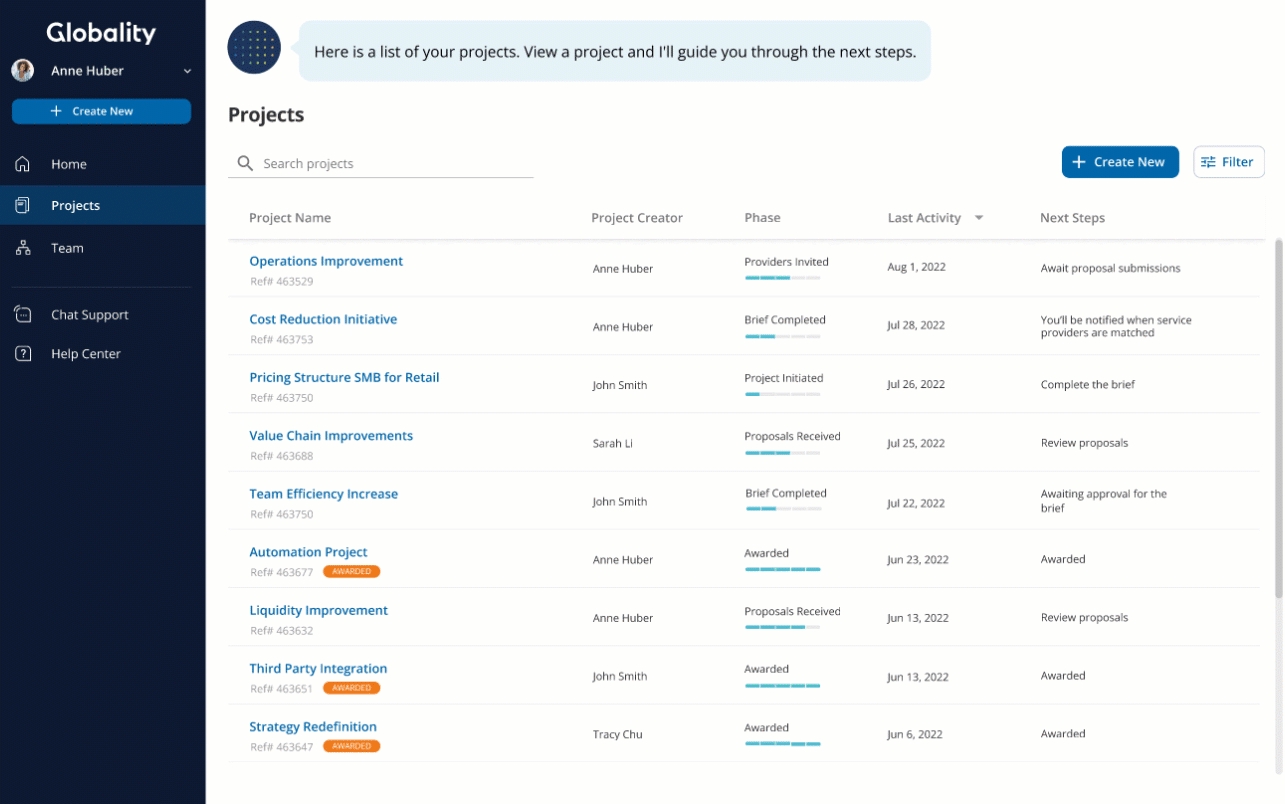Click the Globality assistant bot icon

pyautogui.click(x=253, y=47)
